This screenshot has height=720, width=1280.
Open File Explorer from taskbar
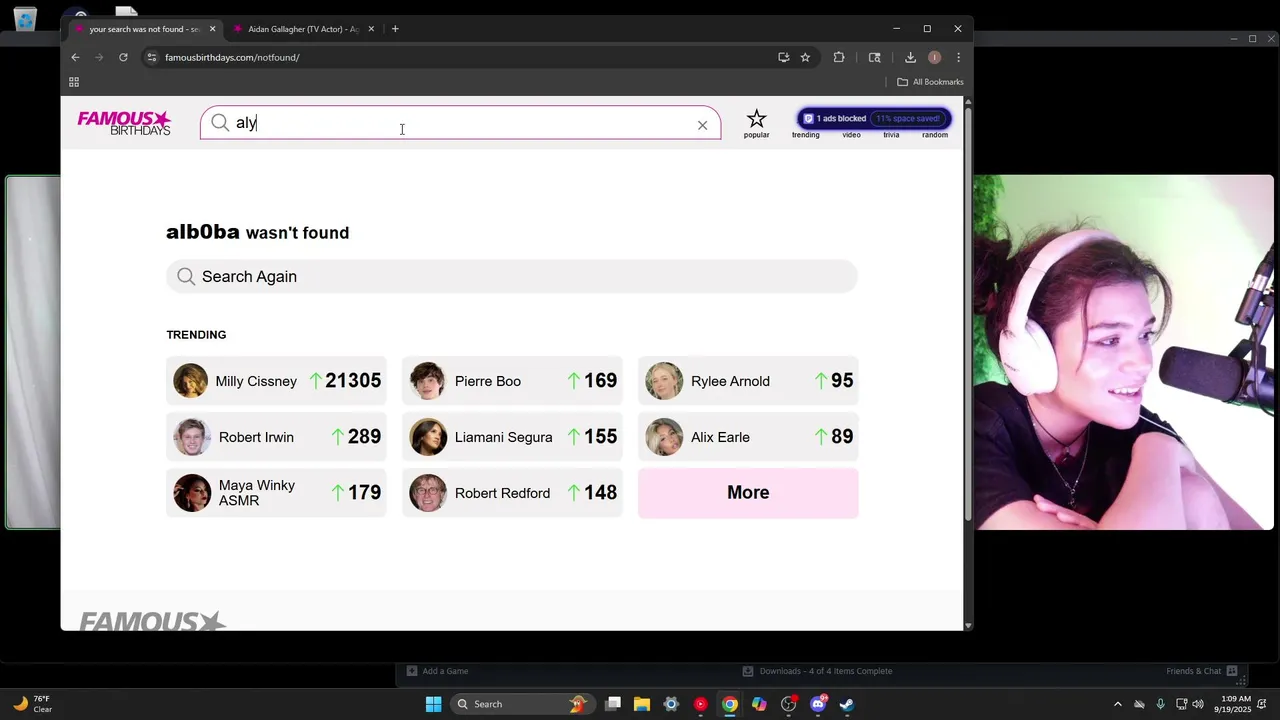(x=642, y=704)
